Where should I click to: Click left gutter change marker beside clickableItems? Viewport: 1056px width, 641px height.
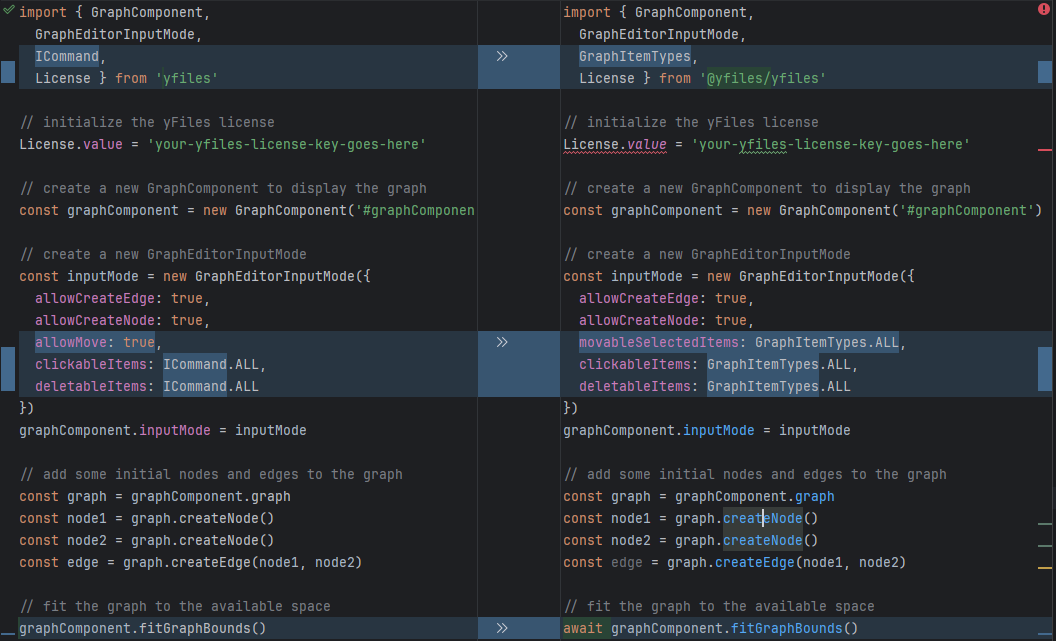(x=8, y=368)
